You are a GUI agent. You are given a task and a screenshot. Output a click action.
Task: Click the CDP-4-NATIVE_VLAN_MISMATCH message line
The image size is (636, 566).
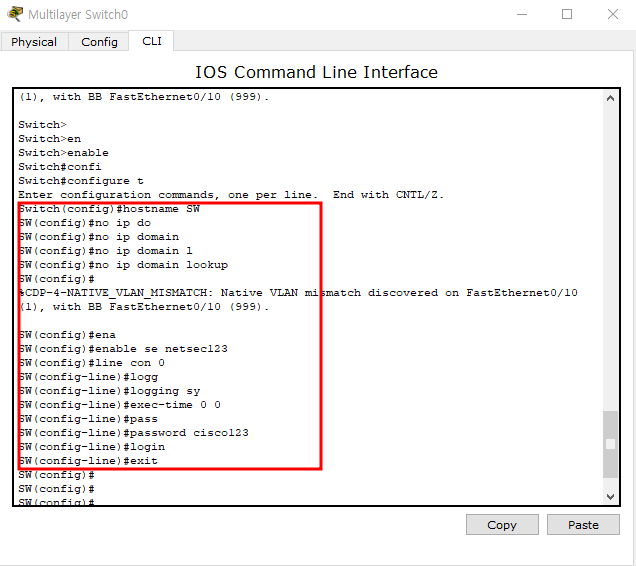pyautogui.click(x=298, y=293)
